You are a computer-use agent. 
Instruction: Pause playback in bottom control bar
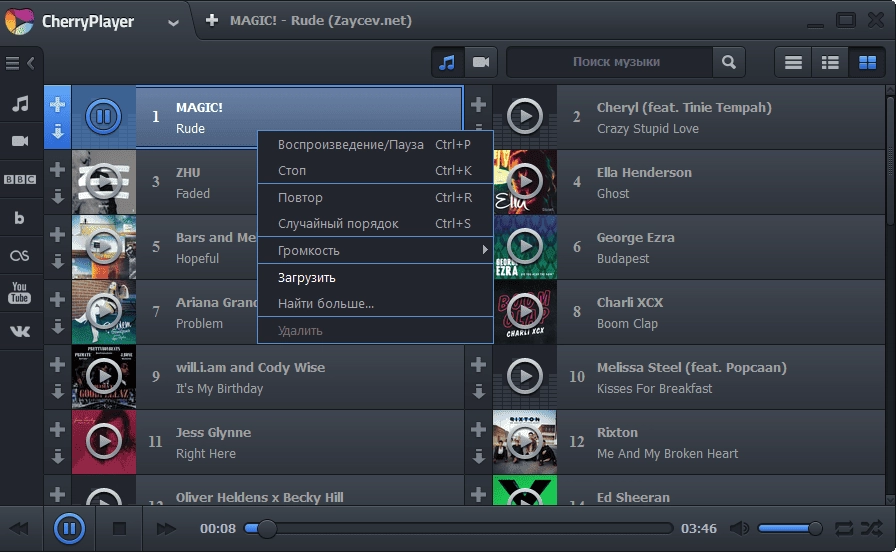[69, 528]
